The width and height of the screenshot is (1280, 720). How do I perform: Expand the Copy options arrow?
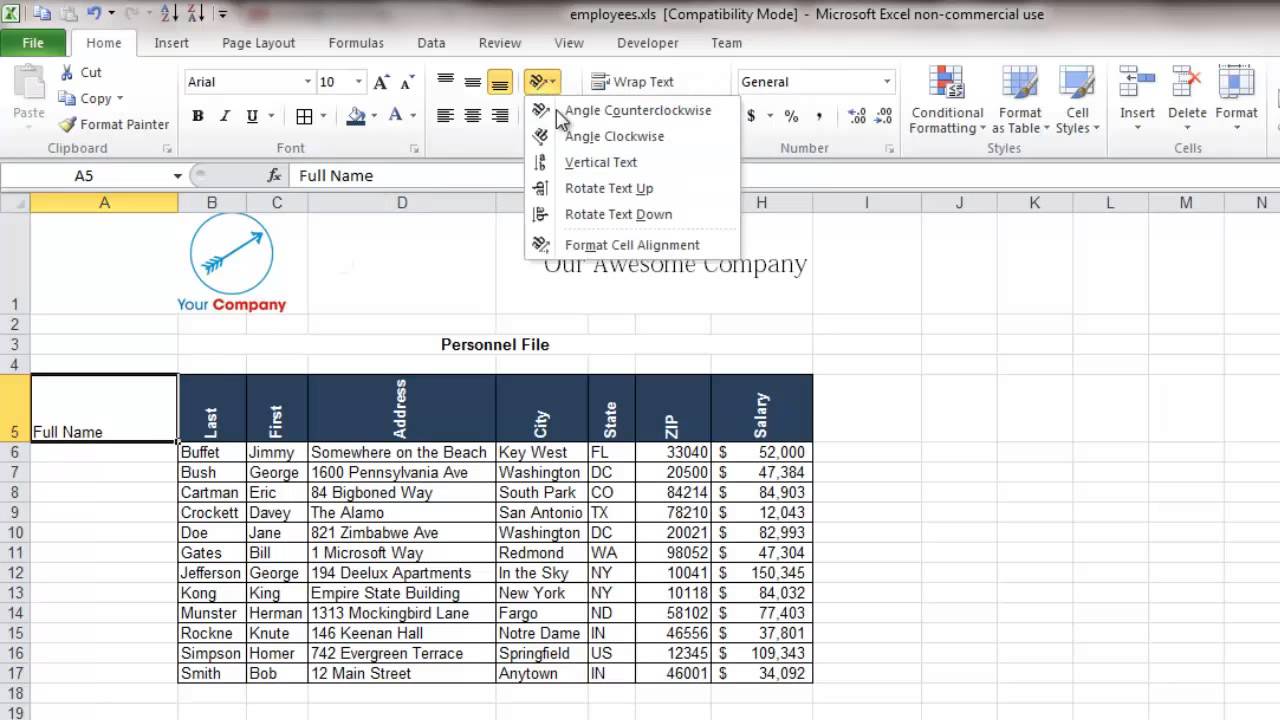pyautogui.click(x=120, y=98)
